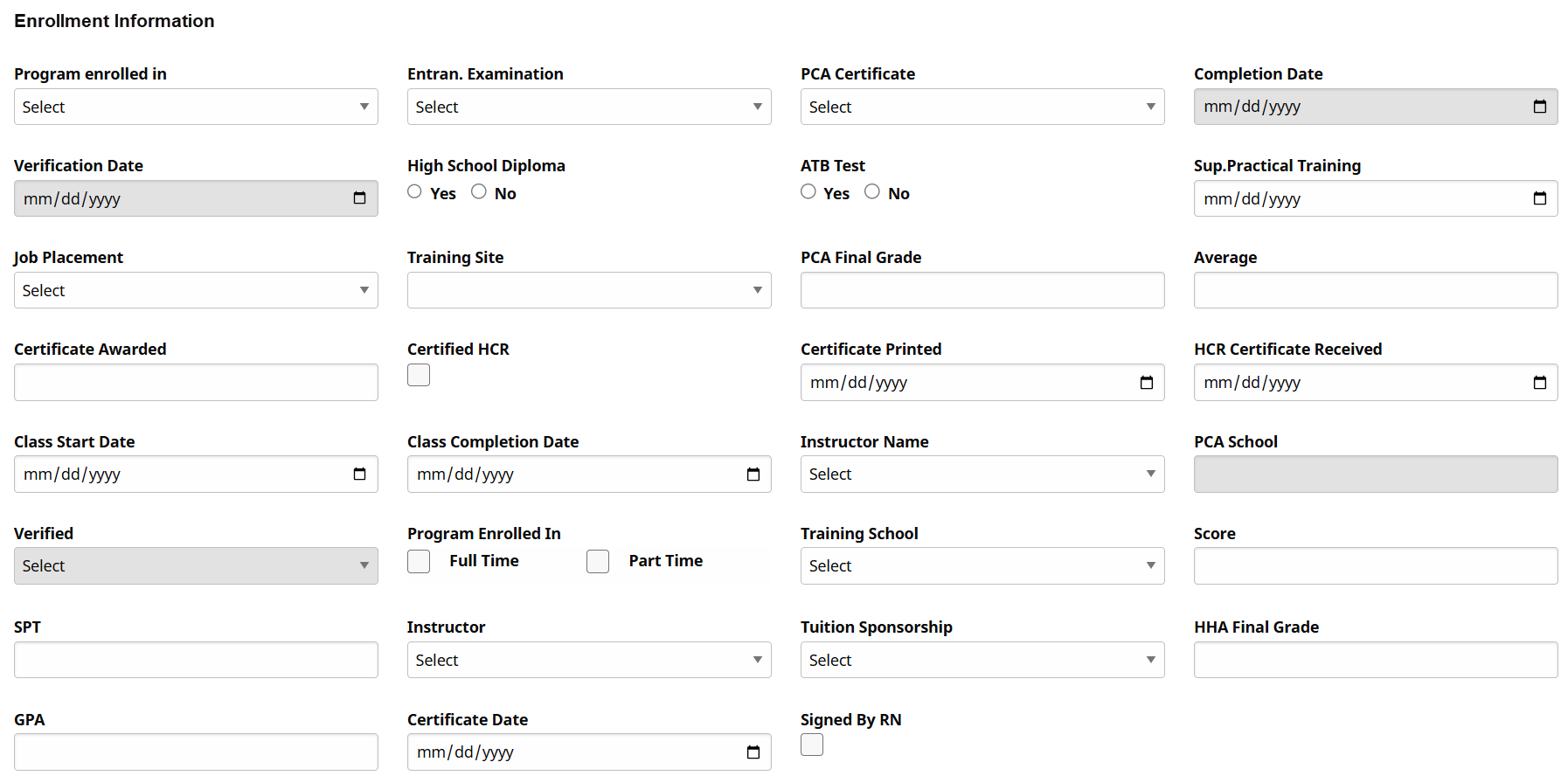The image size is (1568, 783).
Task: Open the calendar picker for Completion Date
Action: [x=1540, y=106]
